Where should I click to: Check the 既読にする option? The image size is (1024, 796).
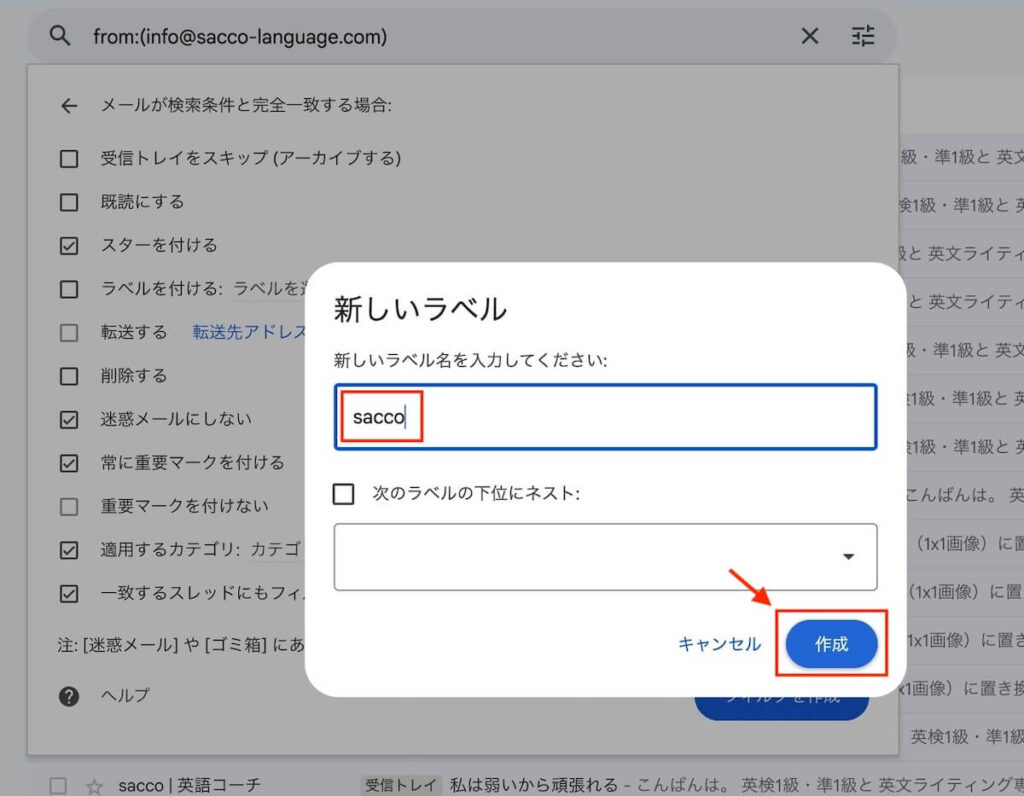tap(68, 202)
